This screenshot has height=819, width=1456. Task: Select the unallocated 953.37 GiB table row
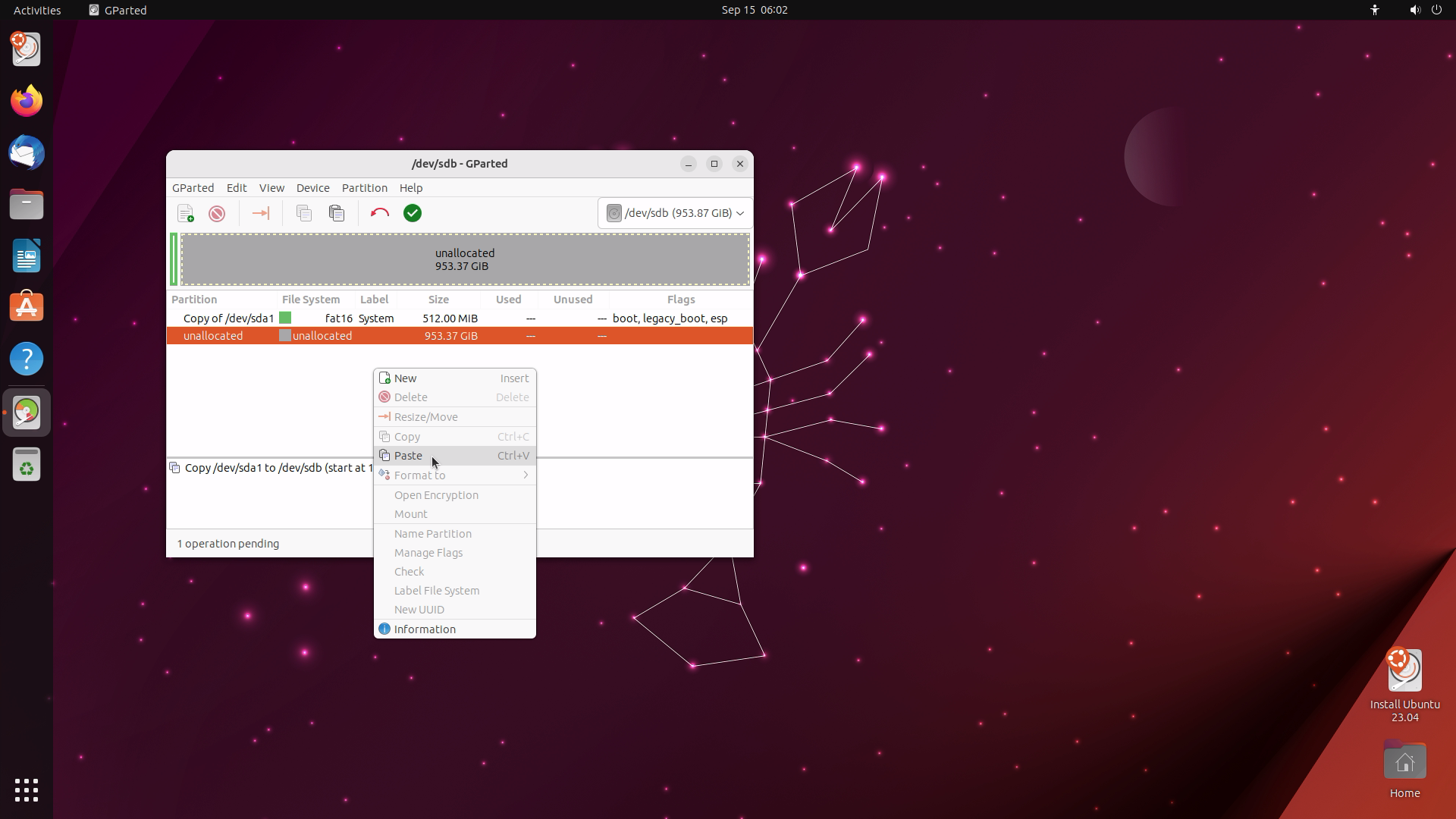coord(460,336)
